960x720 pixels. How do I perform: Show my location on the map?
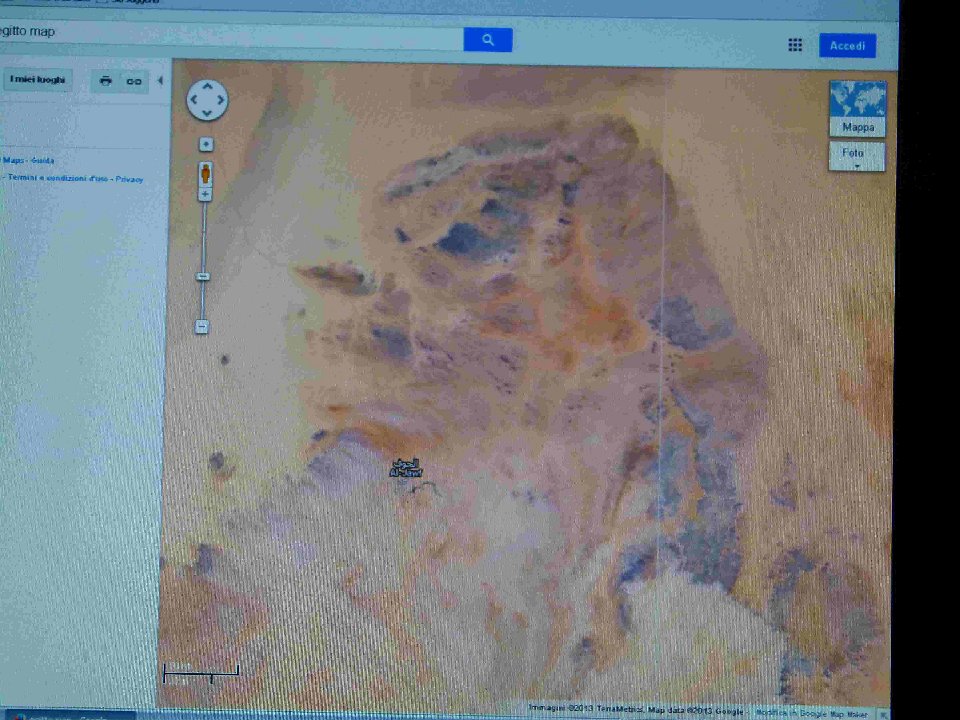[x=206, y=144]
